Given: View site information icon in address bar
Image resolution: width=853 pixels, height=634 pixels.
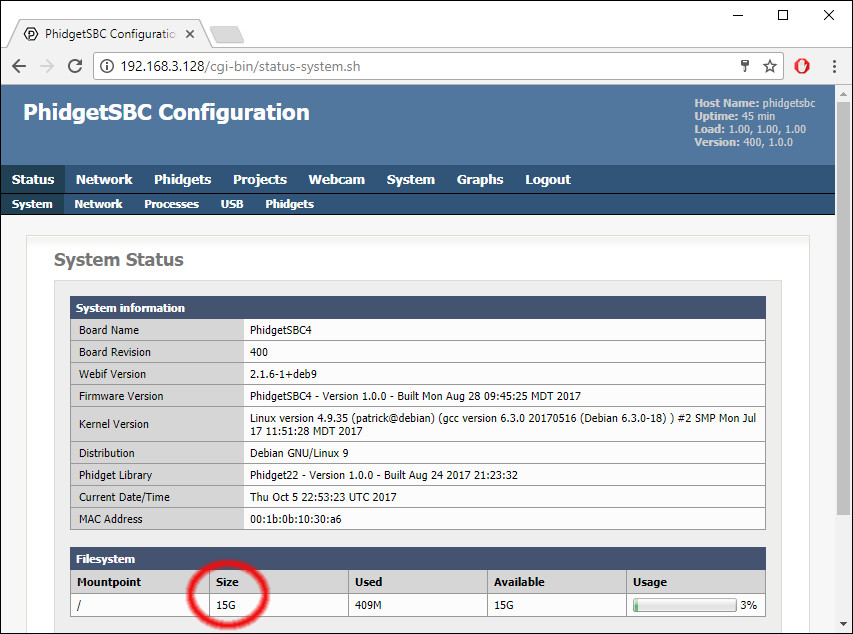Looking at the screenshot, I should (x=107, y=66).
